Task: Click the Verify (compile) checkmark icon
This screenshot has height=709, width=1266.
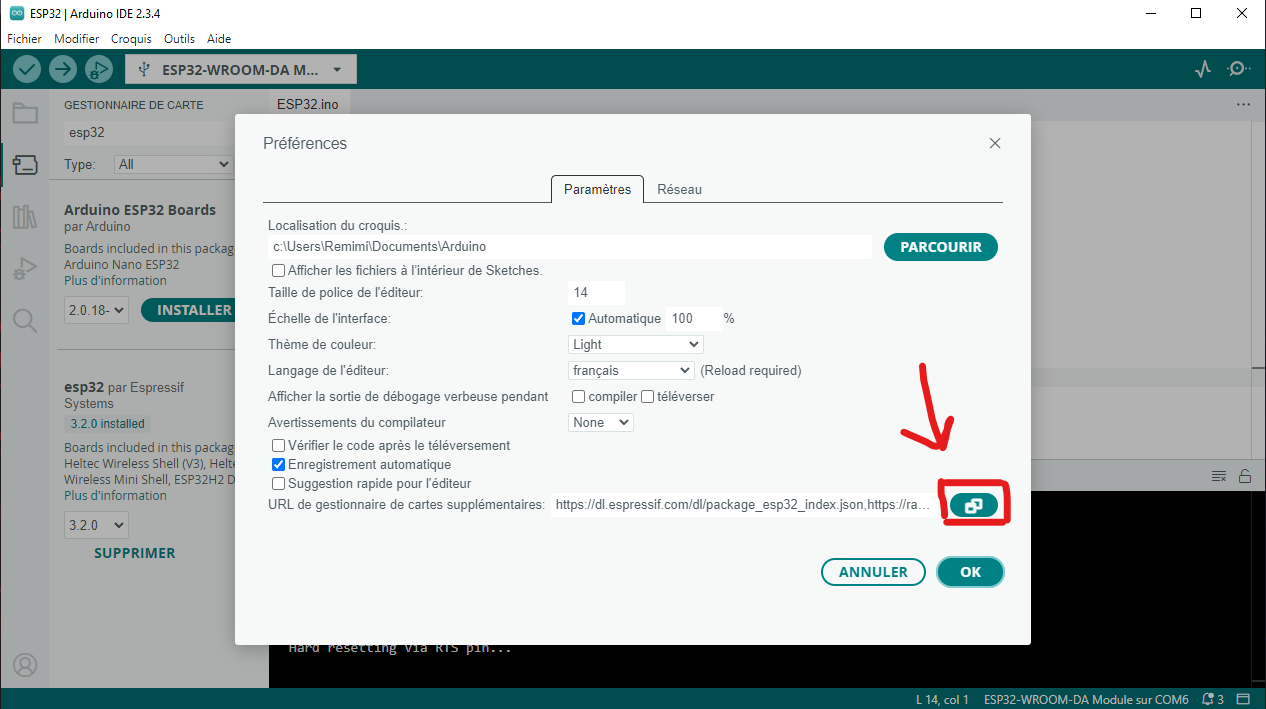Action: pos(26,69)
